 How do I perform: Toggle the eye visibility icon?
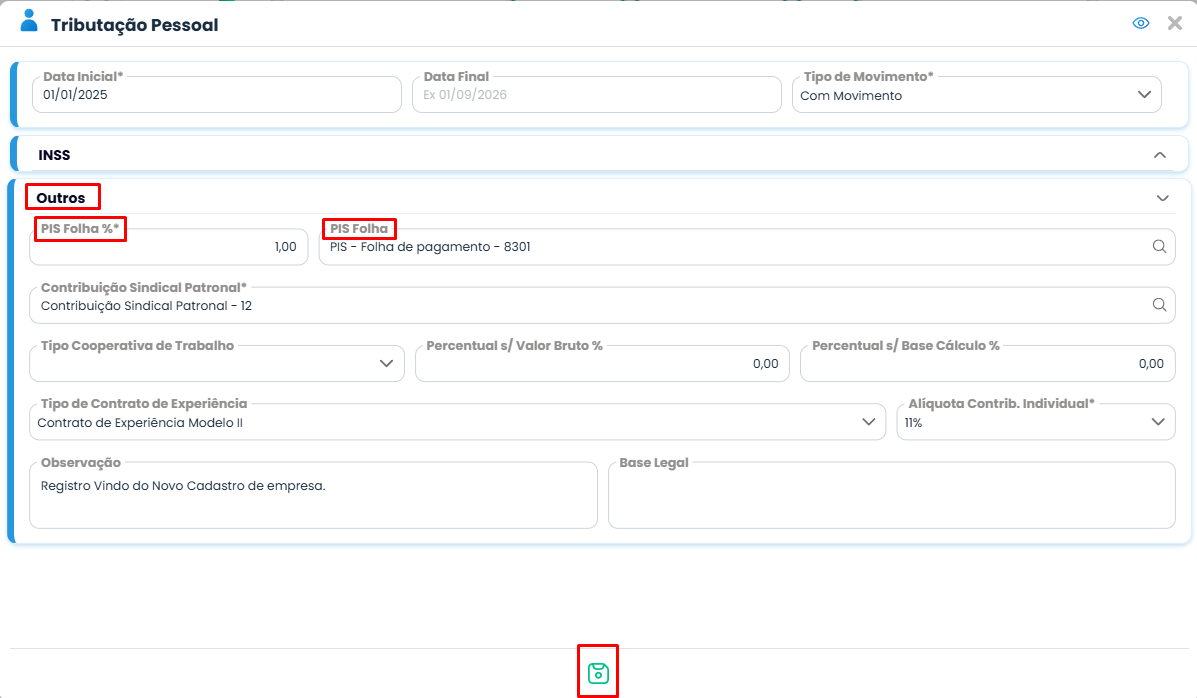(1141, 23)
